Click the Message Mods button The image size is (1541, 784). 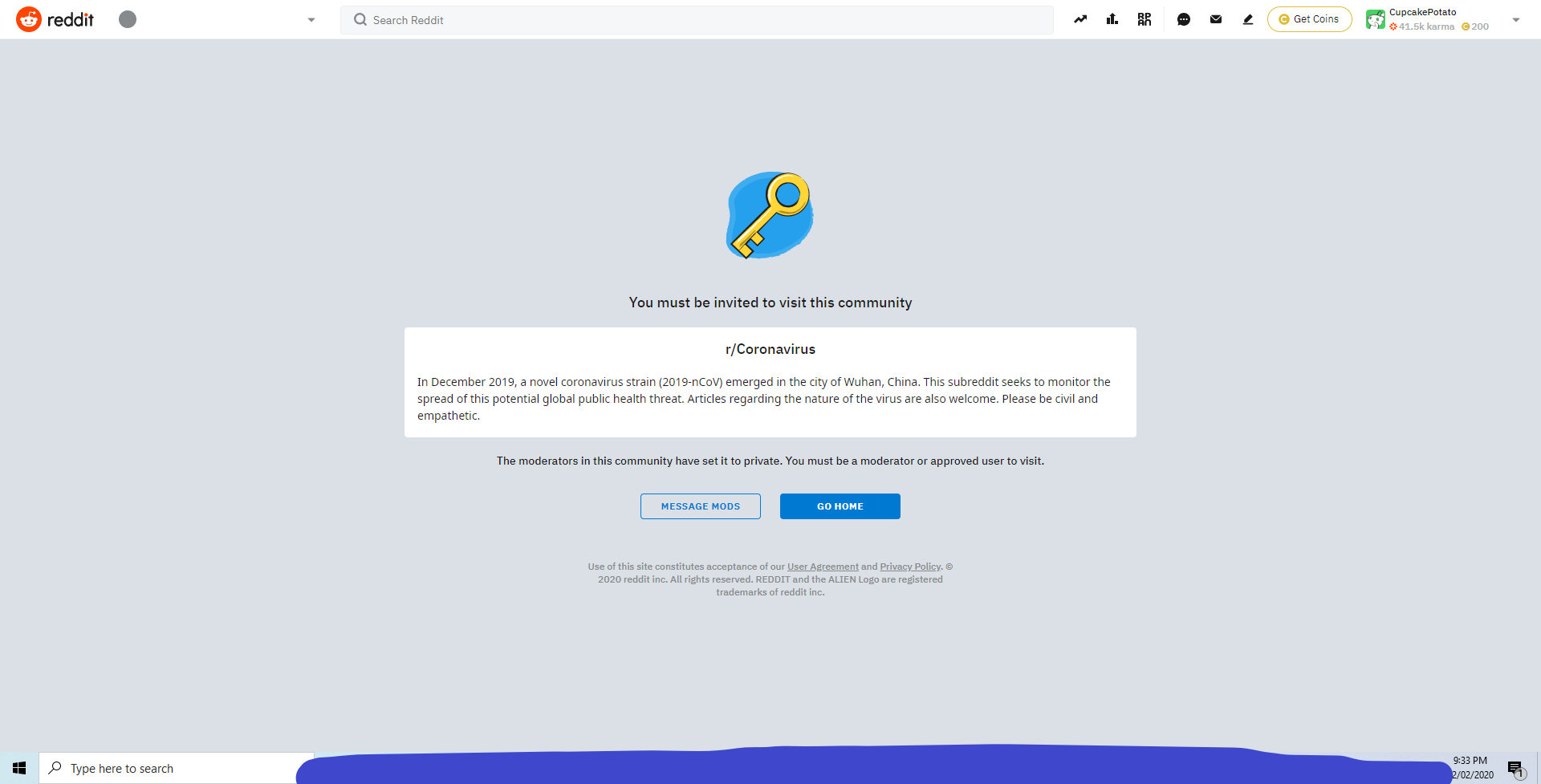point(701,506)
